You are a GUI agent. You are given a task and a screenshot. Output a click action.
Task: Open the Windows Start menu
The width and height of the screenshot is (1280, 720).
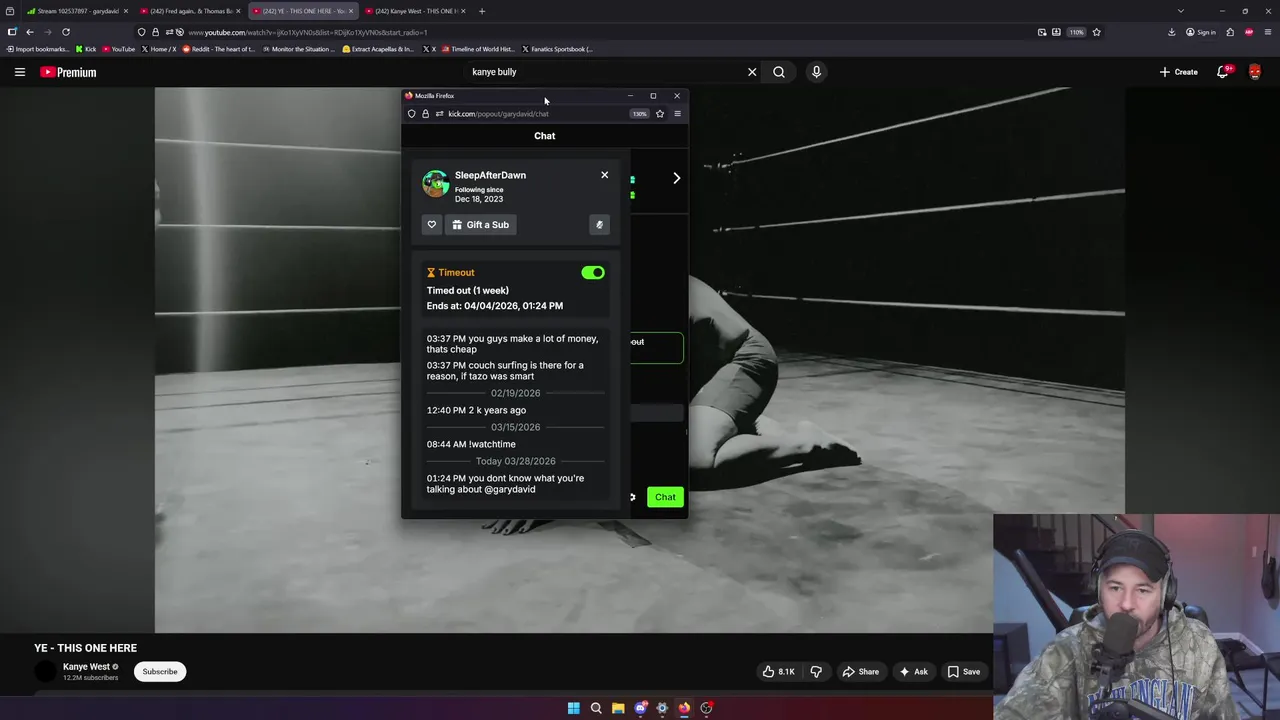pyautogui.click(x=574, y=708)
